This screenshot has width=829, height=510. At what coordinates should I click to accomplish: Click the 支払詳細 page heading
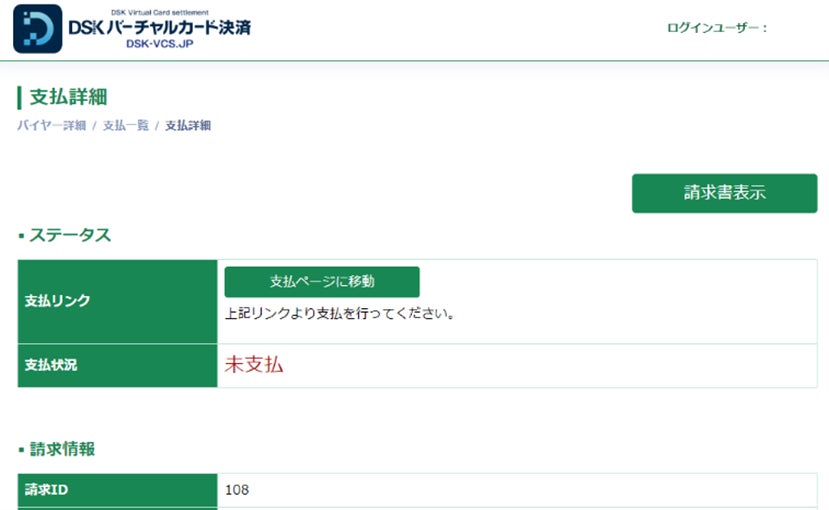click(x=69, y=97)
